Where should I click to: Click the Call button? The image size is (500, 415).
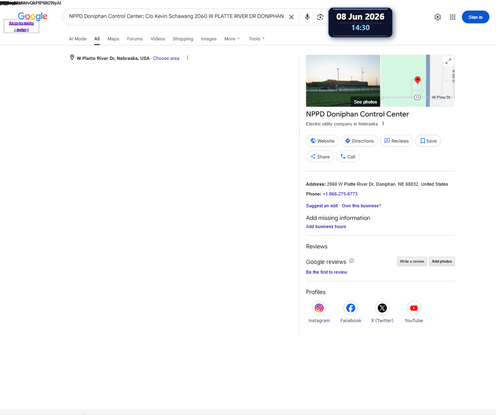348,157
